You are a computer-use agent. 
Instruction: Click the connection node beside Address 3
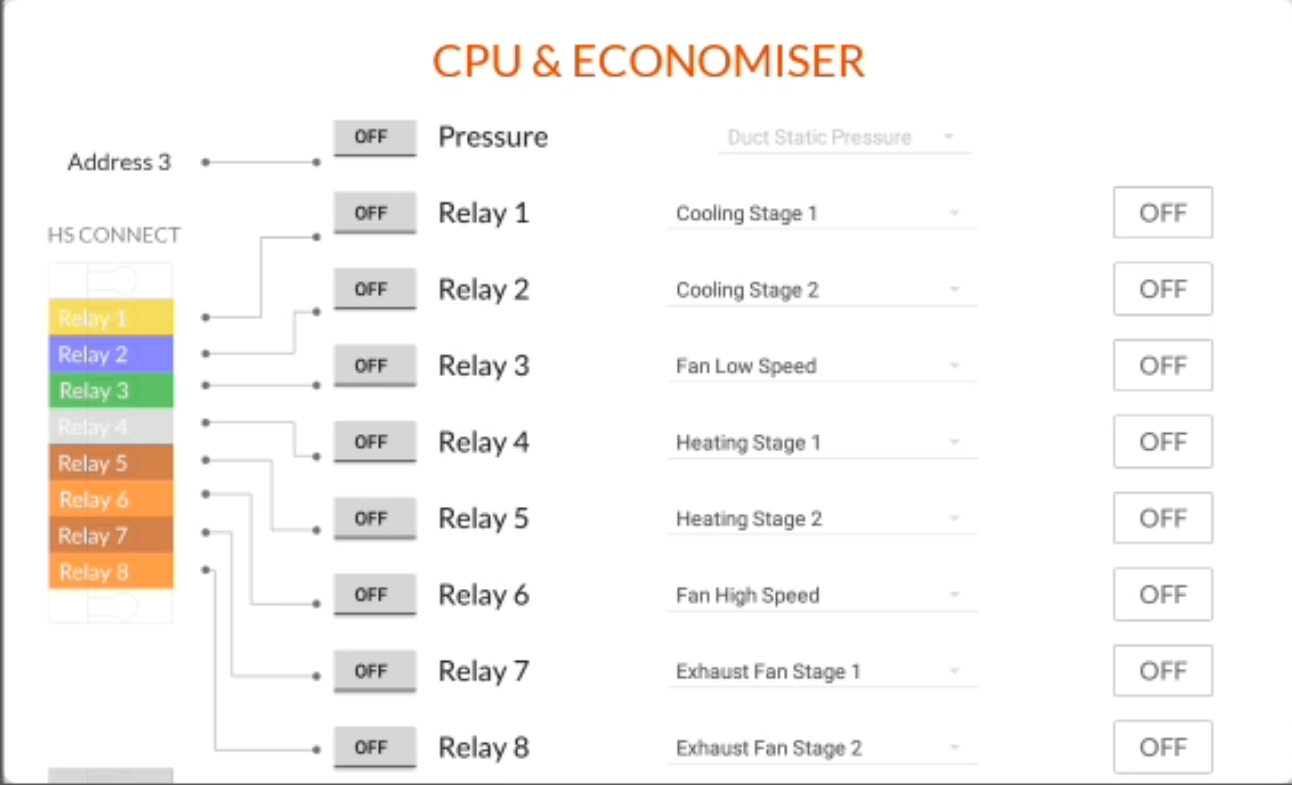click(204, 162)
